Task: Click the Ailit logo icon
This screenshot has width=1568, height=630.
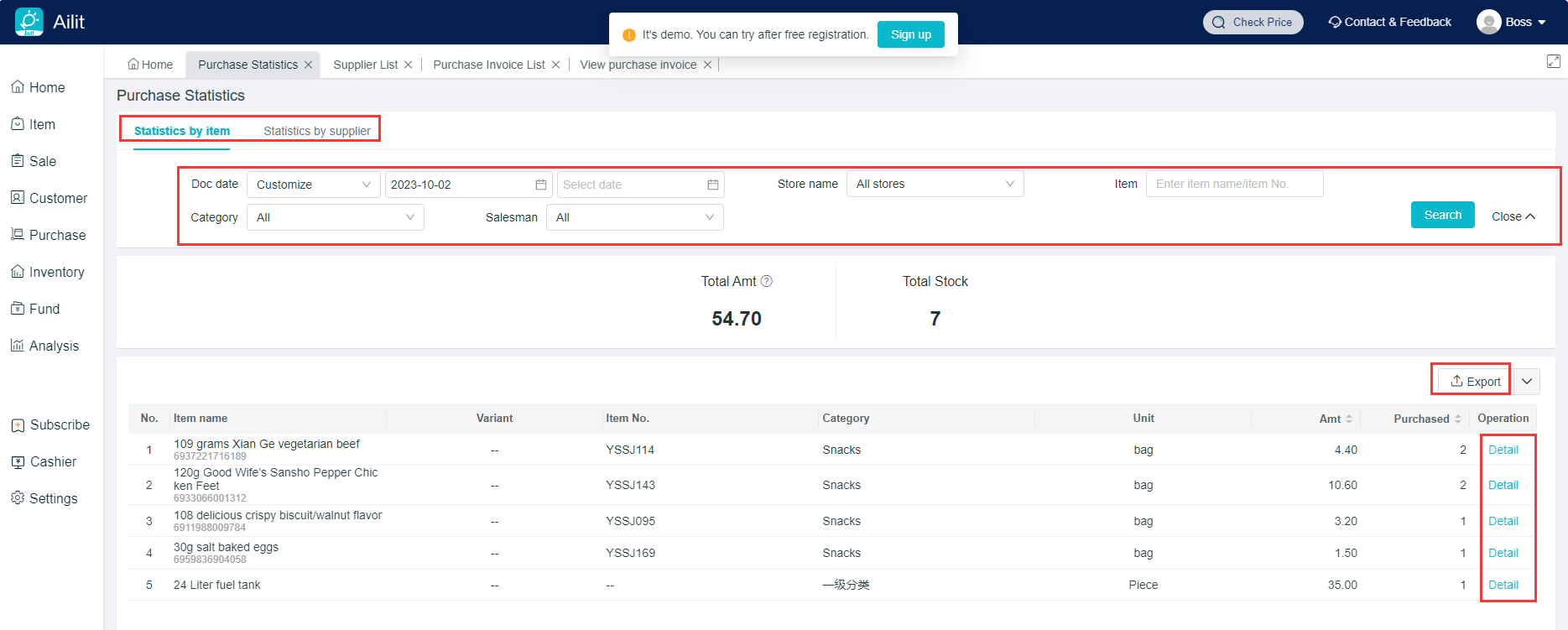Action: [29, 22]
